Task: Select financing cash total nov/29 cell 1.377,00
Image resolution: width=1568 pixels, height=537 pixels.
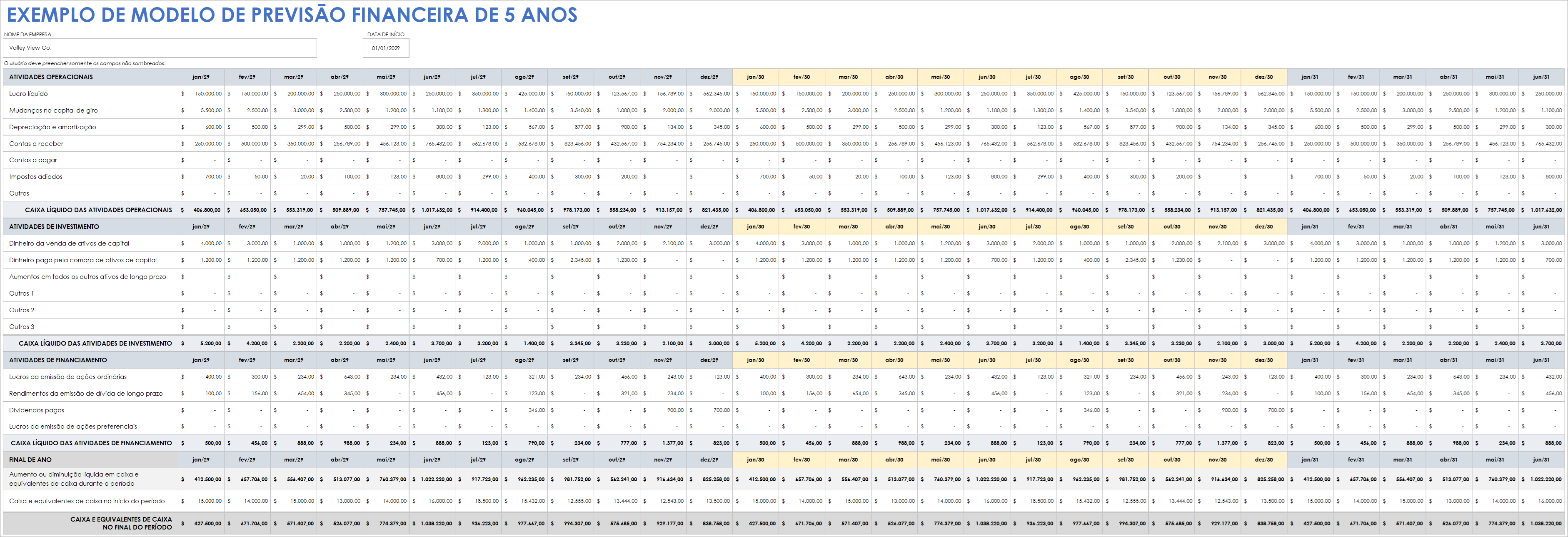Action: coord(663,443)
